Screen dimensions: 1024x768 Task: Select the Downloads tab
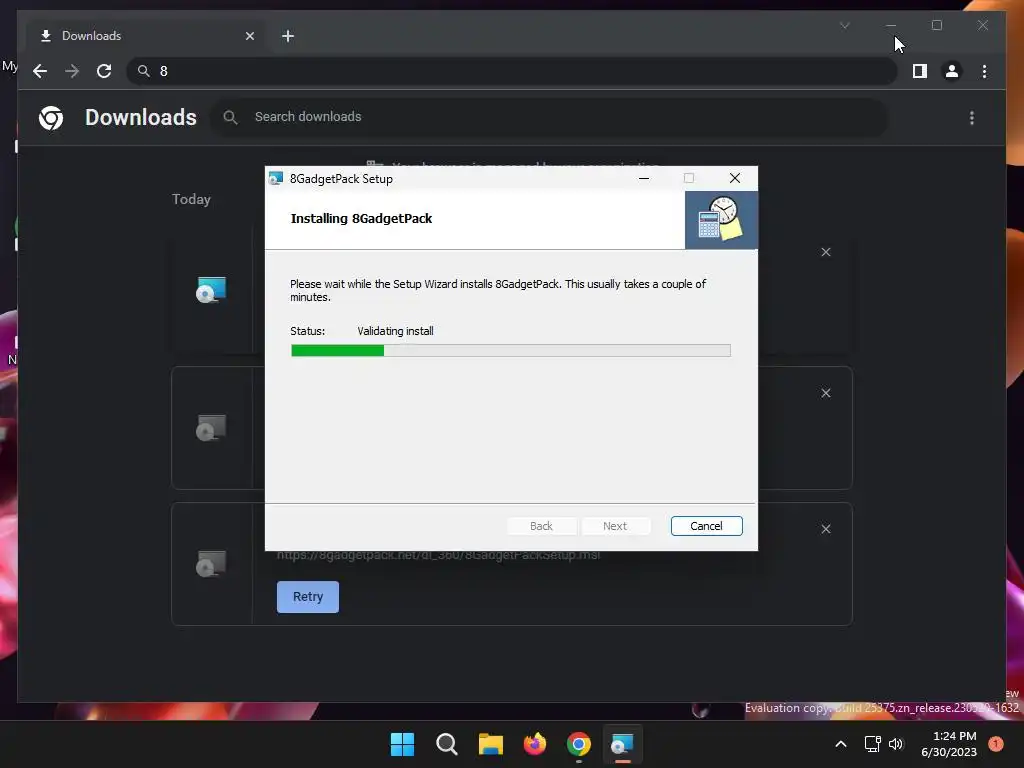pos(147,36)
